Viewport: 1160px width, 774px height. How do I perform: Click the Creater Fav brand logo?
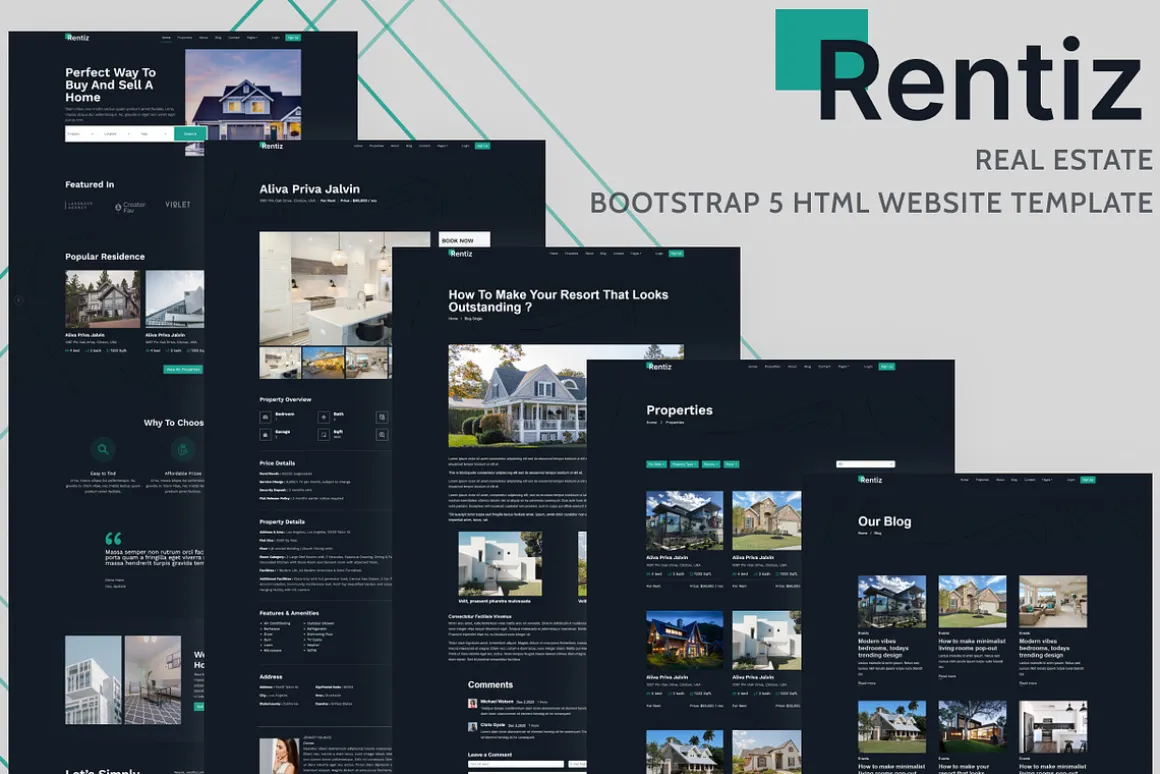[x=130, y=207]
